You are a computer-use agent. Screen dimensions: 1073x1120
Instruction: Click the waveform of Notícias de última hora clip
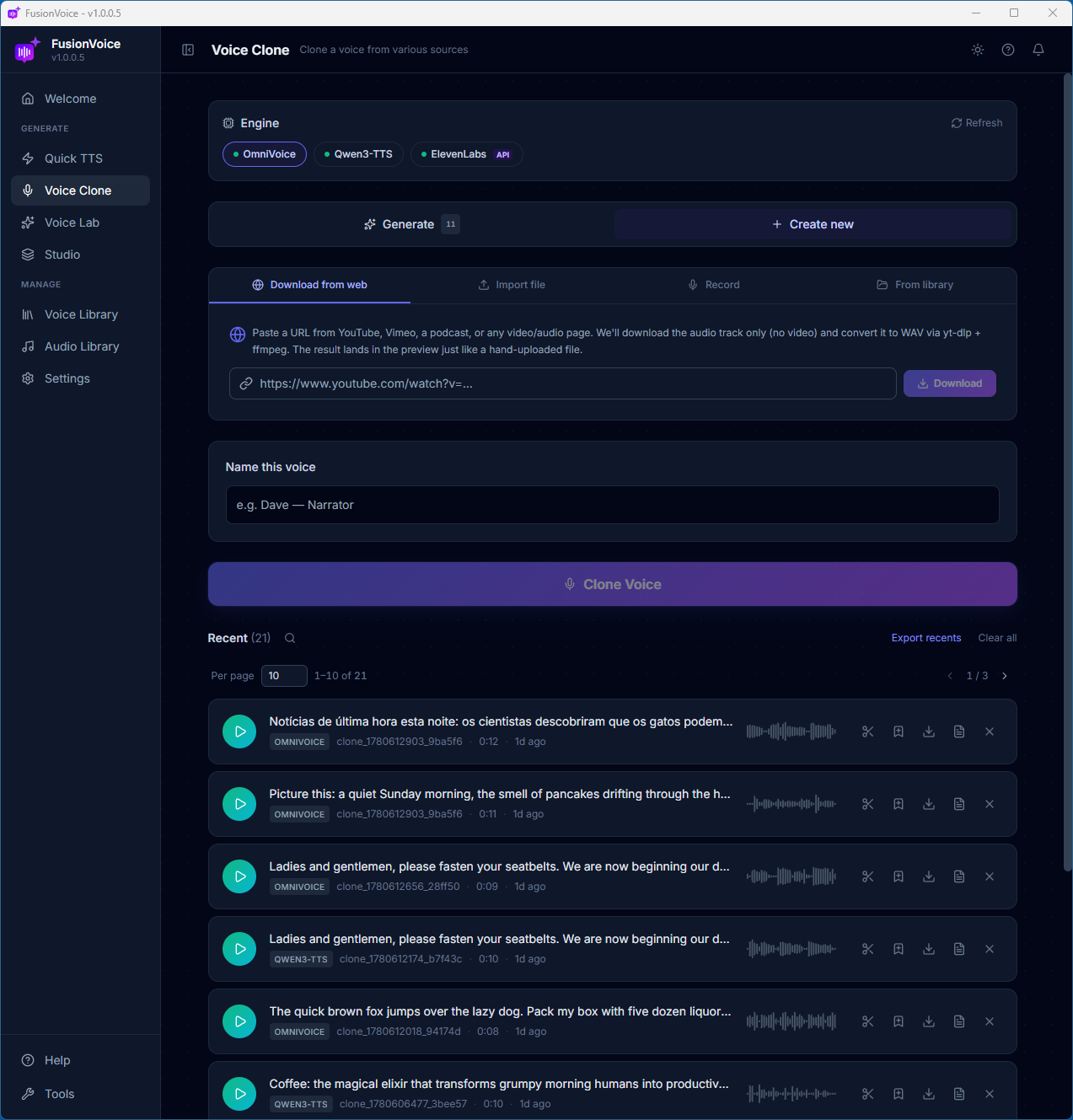(791, 731)
